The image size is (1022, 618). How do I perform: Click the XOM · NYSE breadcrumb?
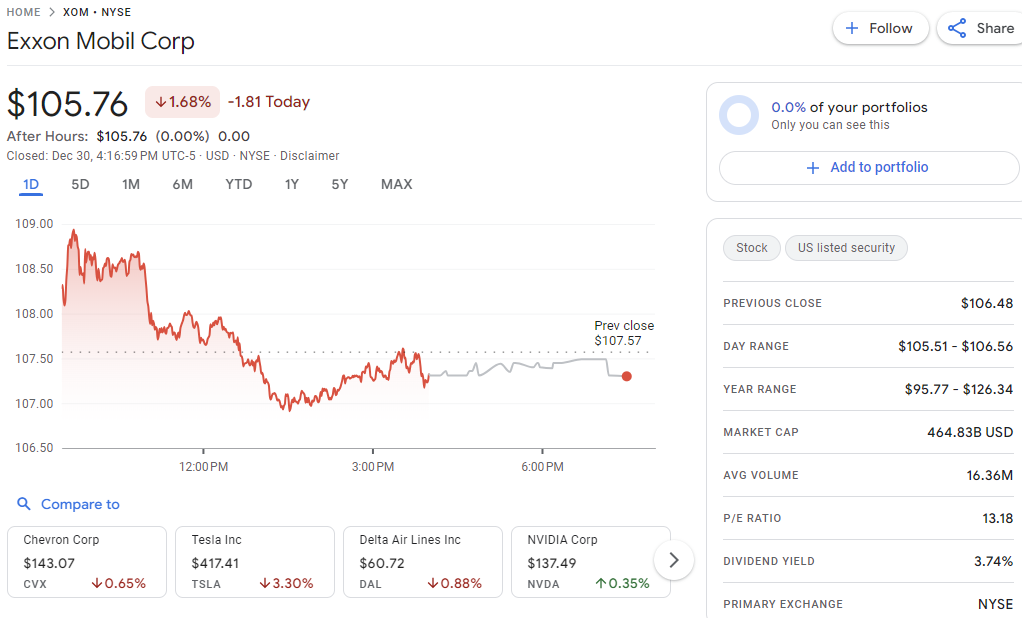point(97,12)
